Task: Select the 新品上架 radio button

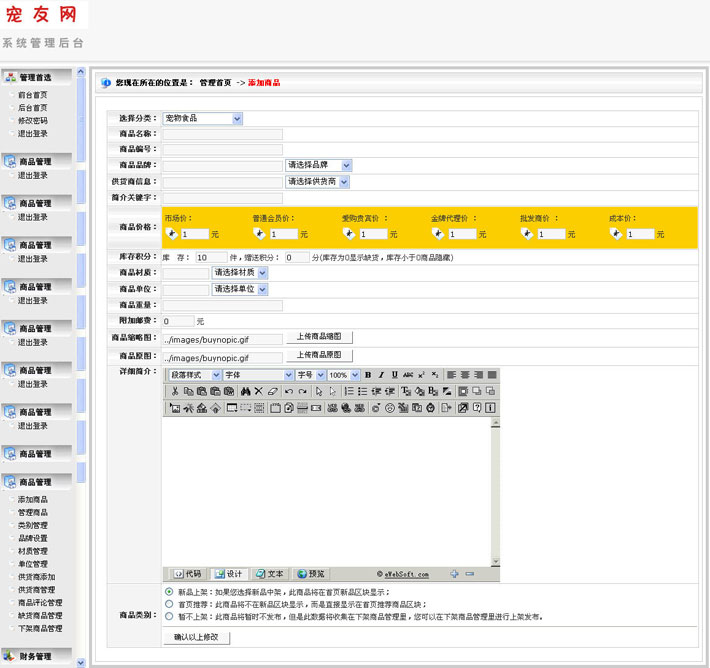Action: click(169, 591)
